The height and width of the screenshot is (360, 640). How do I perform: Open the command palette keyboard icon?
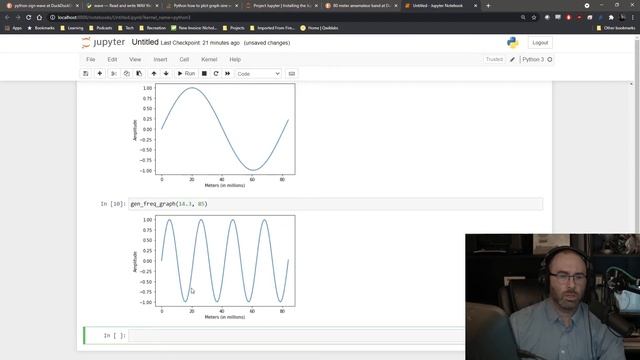292,73
